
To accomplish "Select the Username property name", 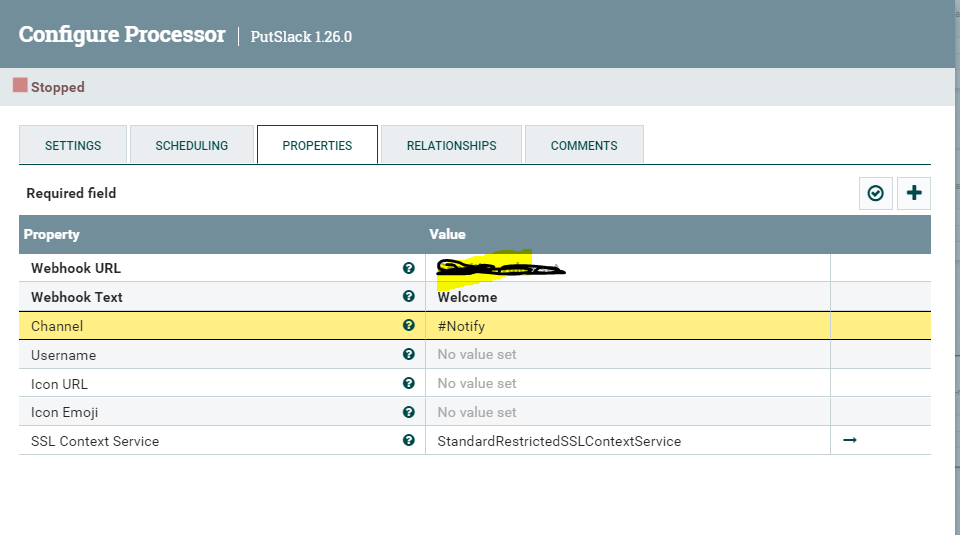I will coord(64,355).
